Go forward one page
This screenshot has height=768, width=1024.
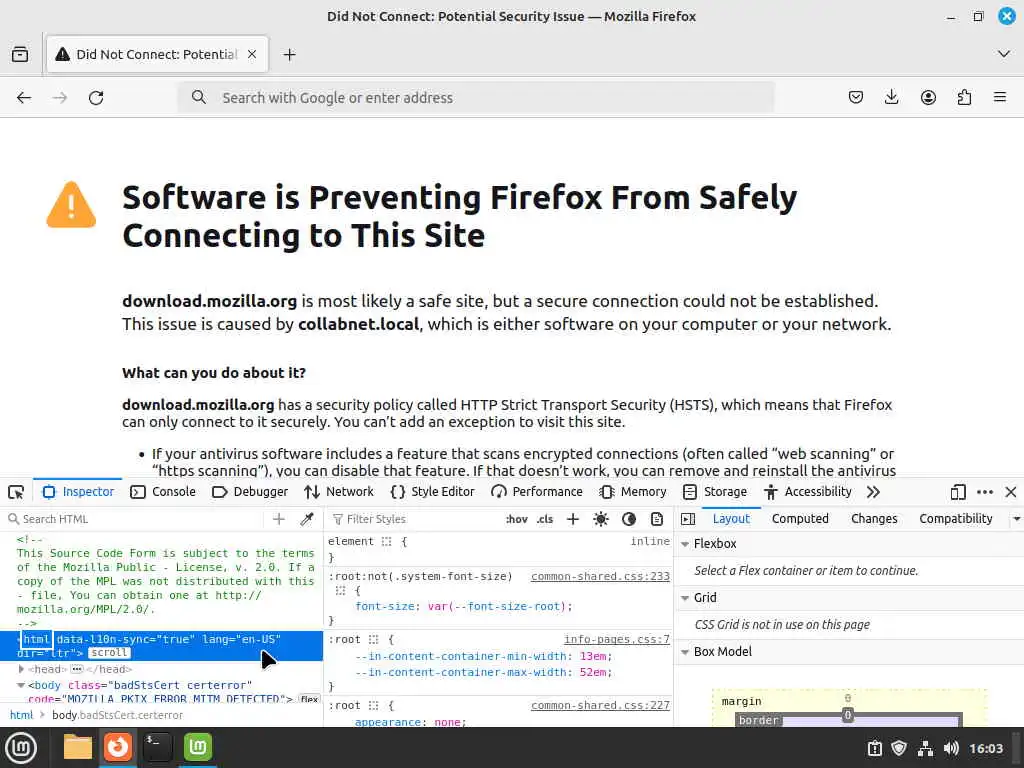59,97
